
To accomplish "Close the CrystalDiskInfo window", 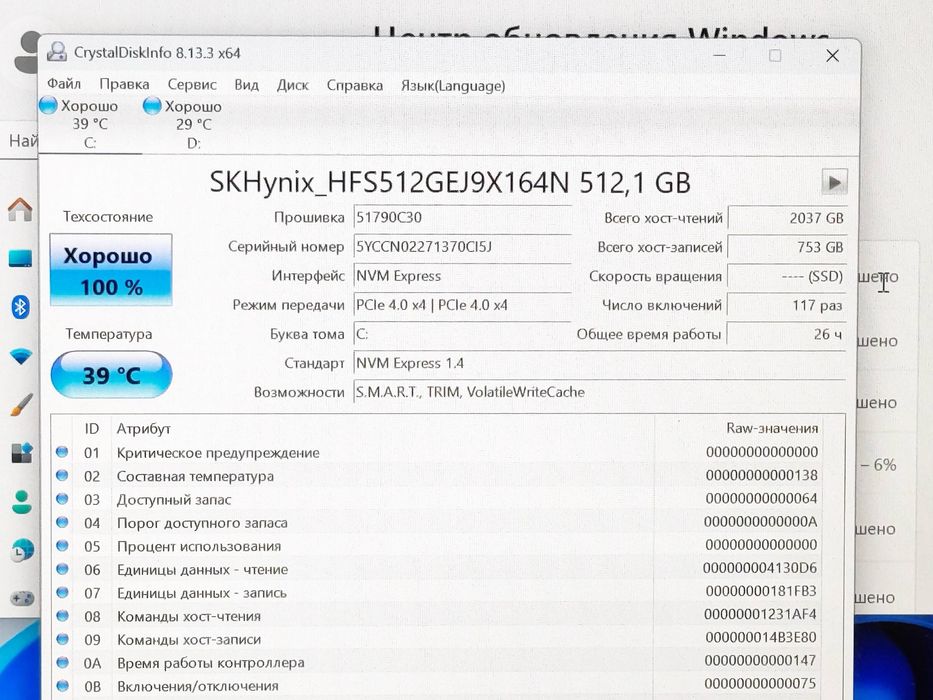I will coord(832,56).
